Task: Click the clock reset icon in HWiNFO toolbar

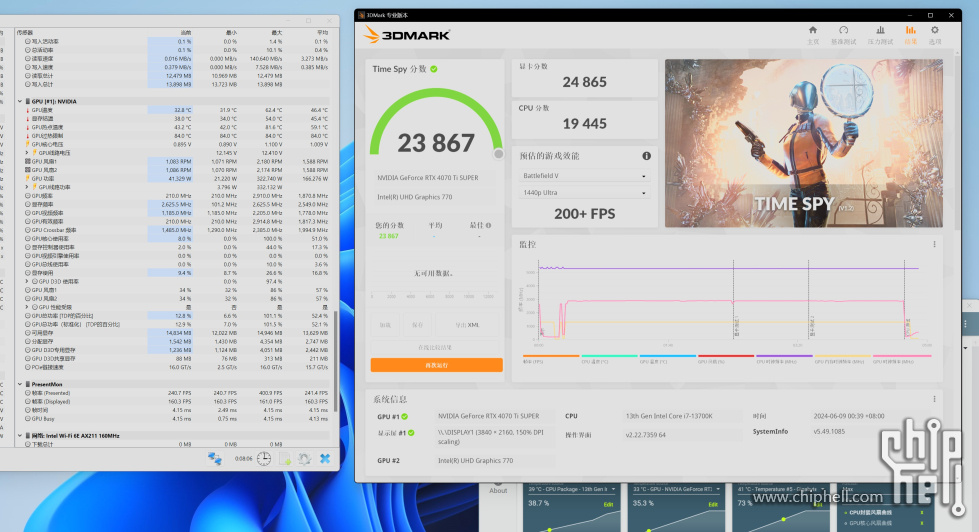Action: pyautogui.click(x=264, y=459)
